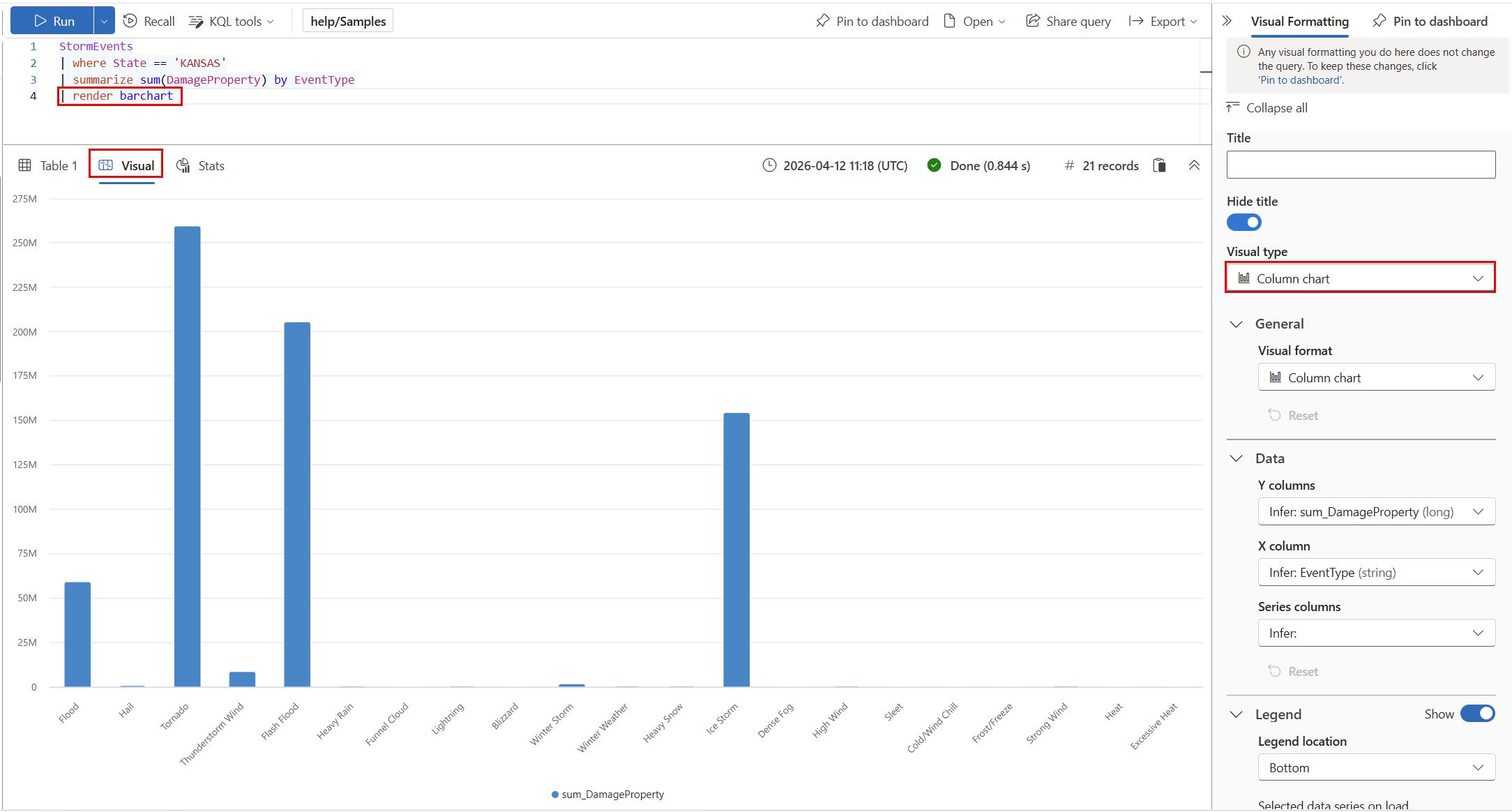Toggle the Hide title switch
This screenshot has width=1512, height=812.
1244,223
